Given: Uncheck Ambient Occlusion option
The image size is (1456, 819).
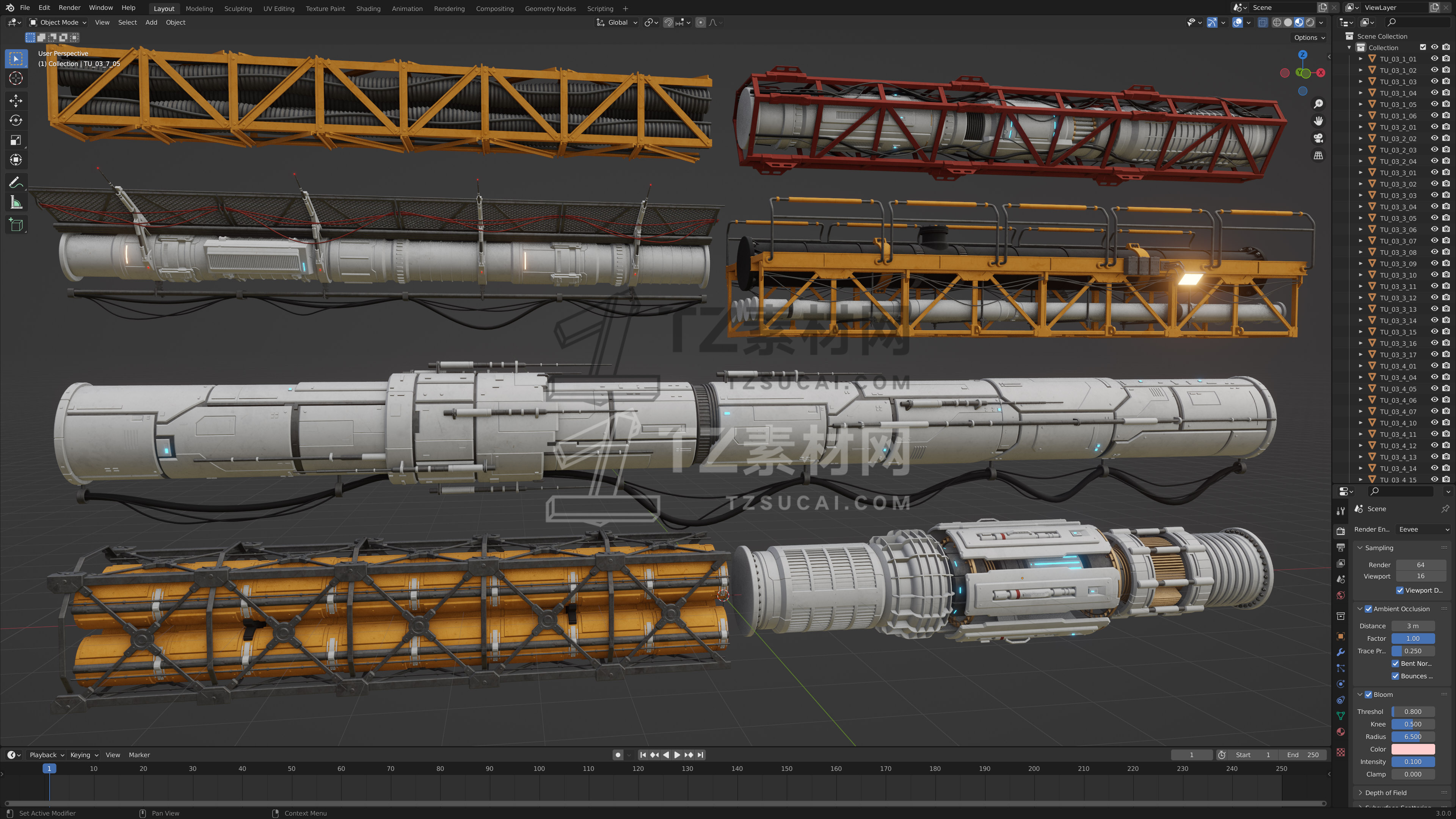Looking at the screenshot, I should [1368, 609].
